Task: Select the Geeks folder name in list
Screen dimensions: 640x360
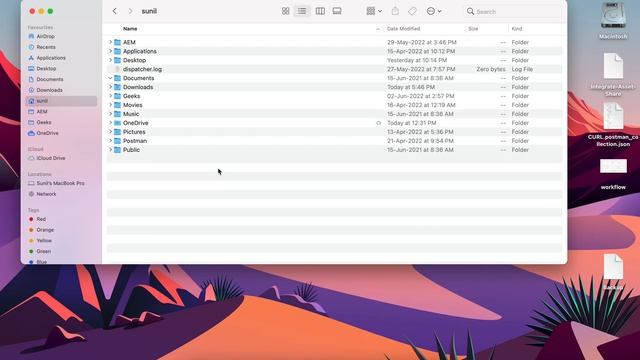Action: tap(131, 96)
